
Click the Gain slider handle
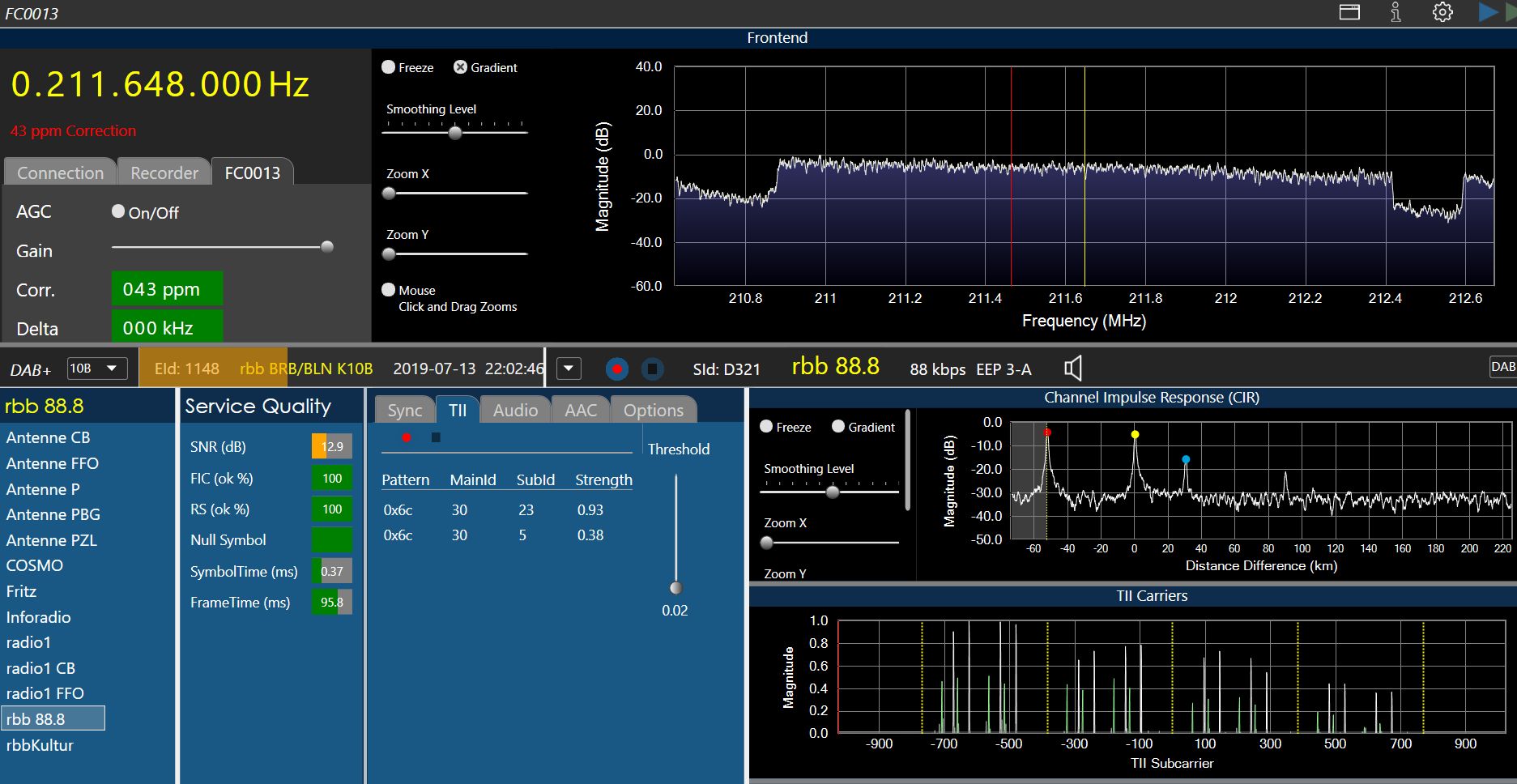point(327,247)
